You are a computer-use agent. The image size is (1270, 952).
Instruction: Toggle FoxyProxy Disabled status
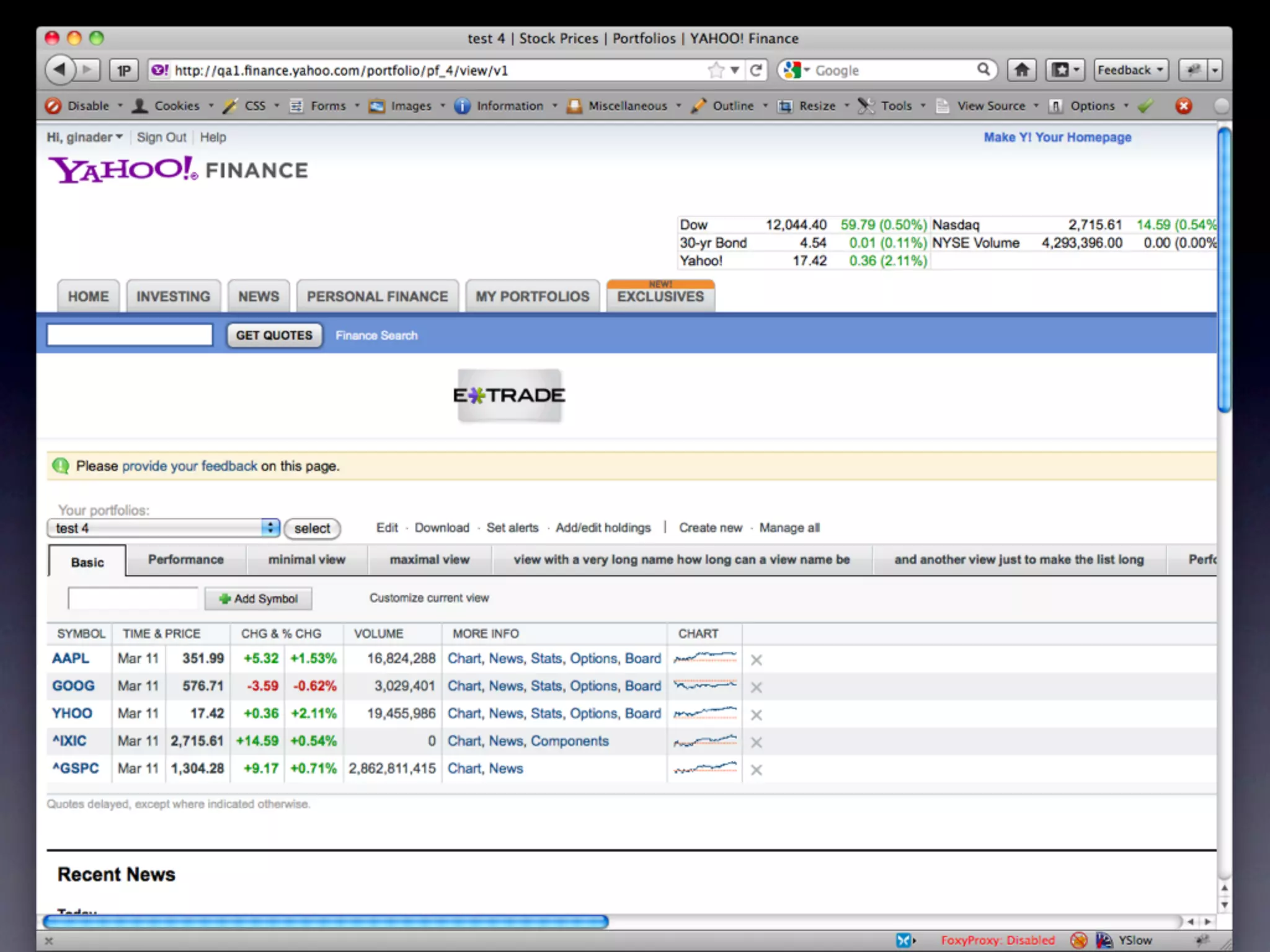[997, 940]
